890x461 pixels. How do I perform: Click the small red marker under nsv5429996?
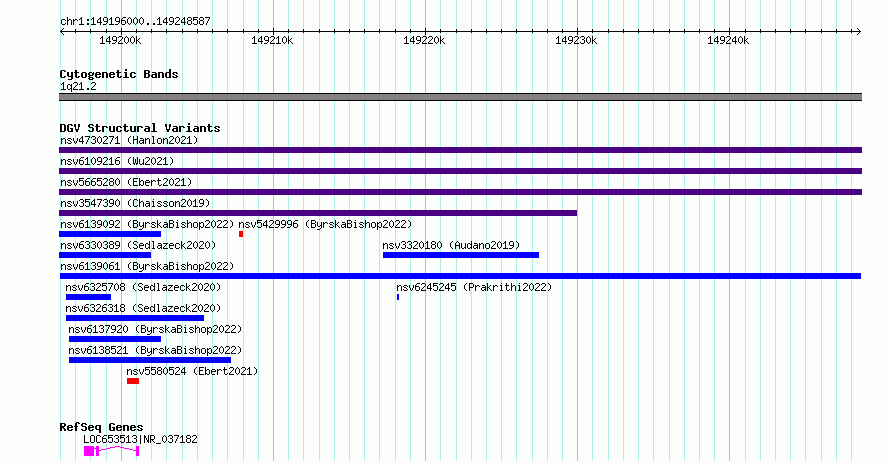pyautogui.click(x=241, y=234)
